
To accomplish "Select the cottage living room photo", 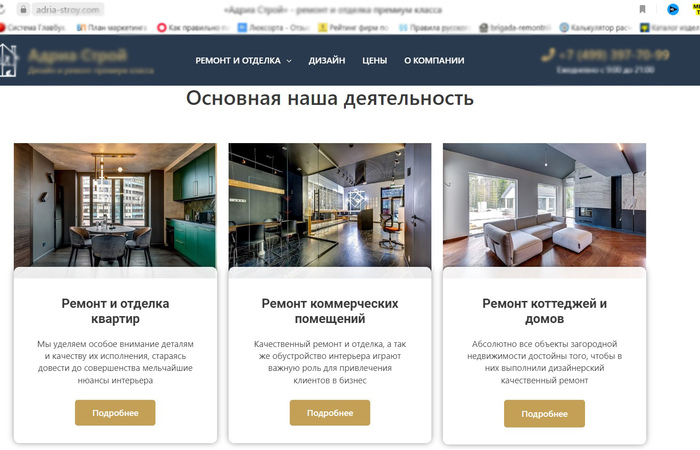I will [544, 205].
